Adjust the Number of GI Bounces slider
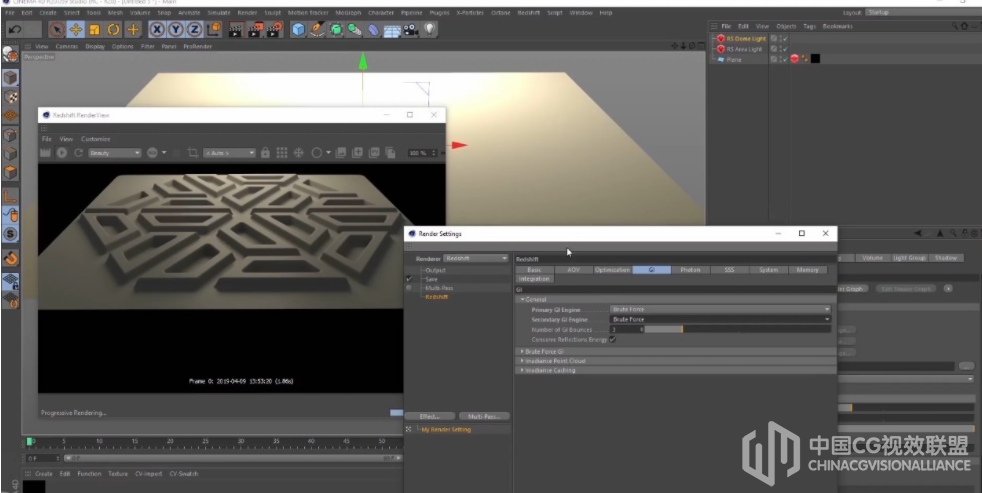Viewport: 982px width, 493px height. coord(738,329)
